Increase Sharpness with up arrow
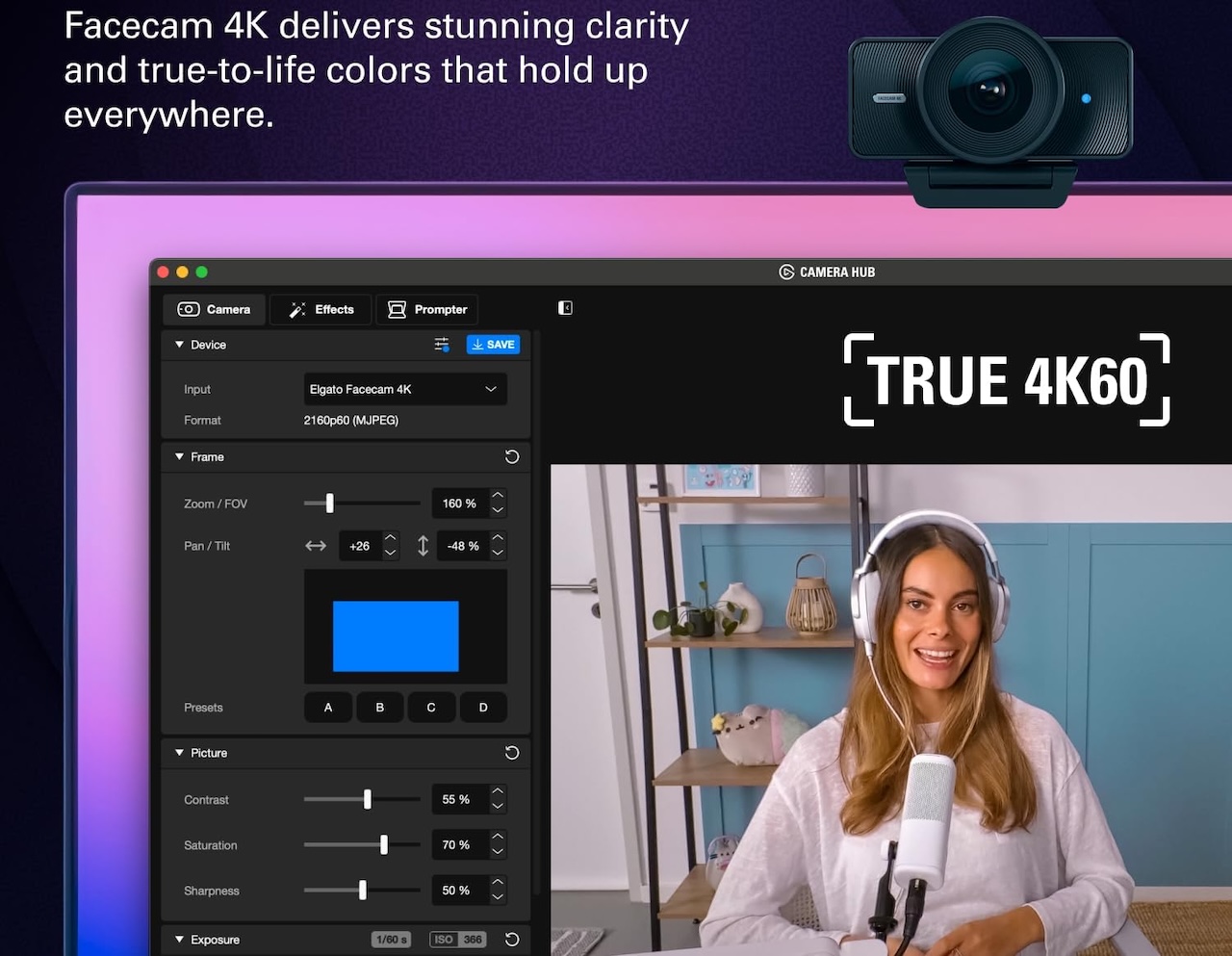The width and height of the screenshot is (1232, 956). click(498, 883)
